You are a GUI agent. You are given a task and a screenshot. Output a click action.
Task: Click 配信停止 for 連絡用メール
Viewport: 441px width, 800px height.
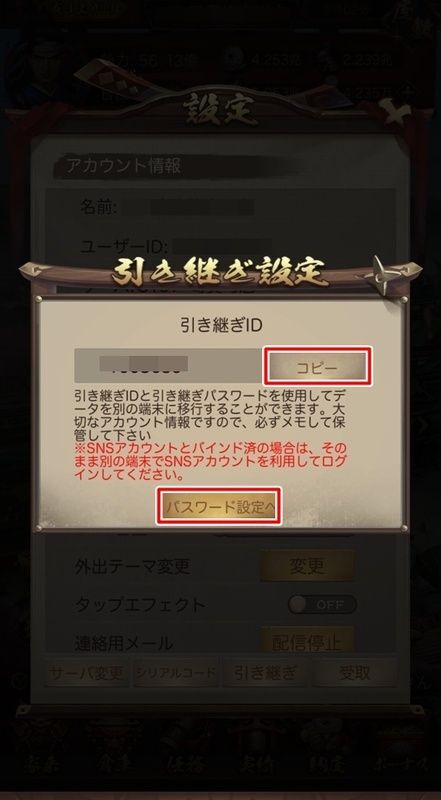tap(307, 641)
